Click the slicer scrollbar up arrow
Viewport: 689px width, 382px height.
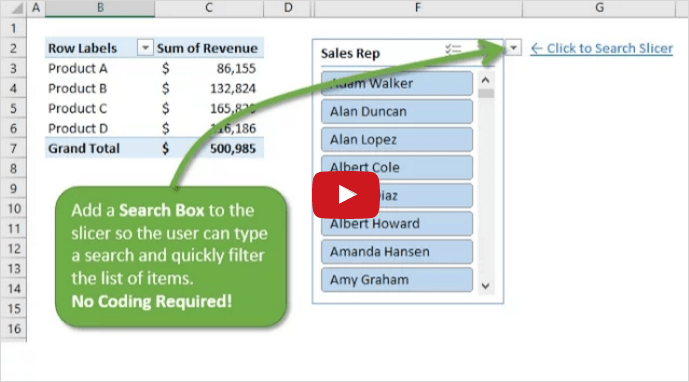[486, 80]
